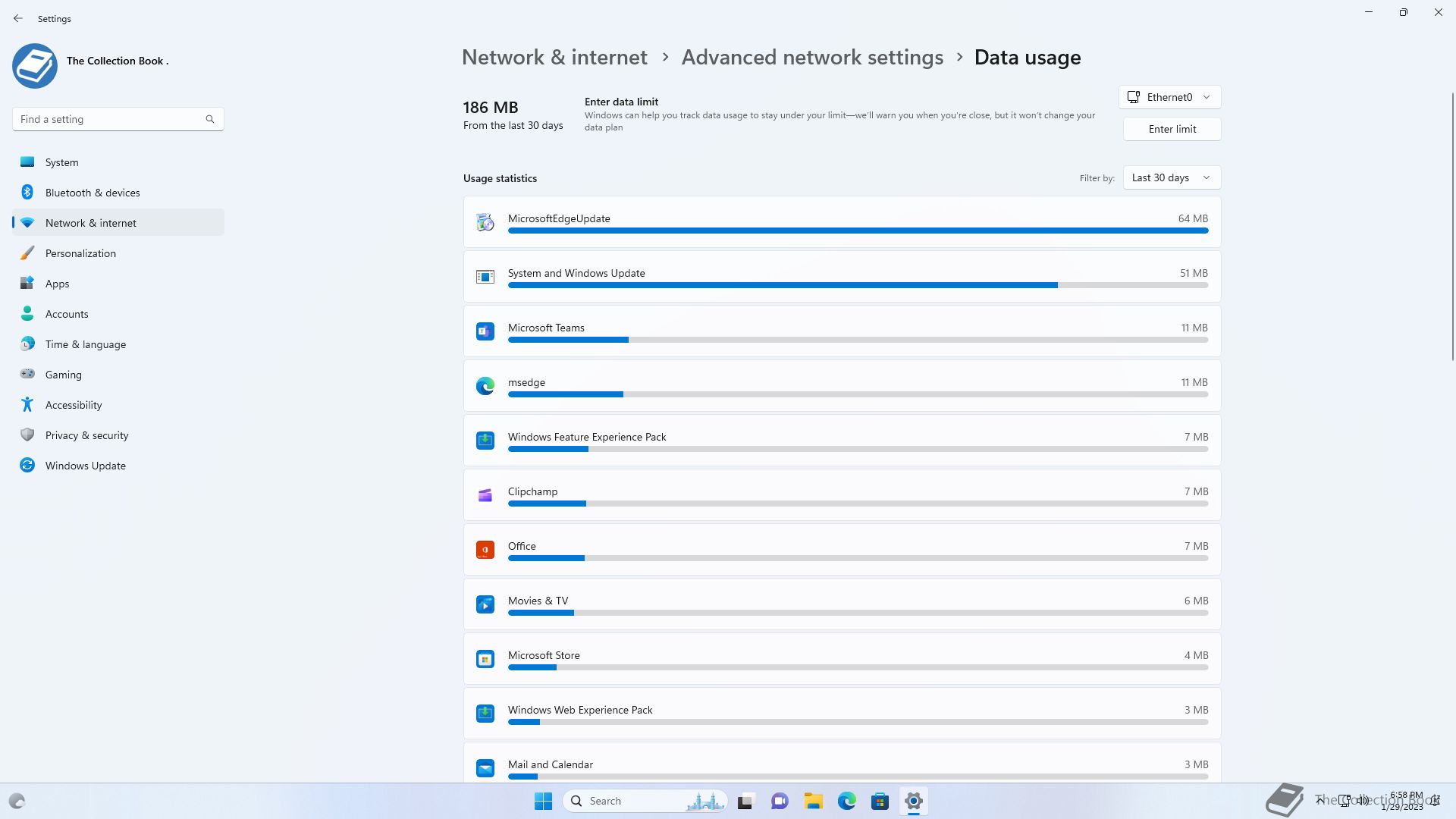
Task: Open the Last 30 days filter dropdown
Action: click(x=1172, y=177)
